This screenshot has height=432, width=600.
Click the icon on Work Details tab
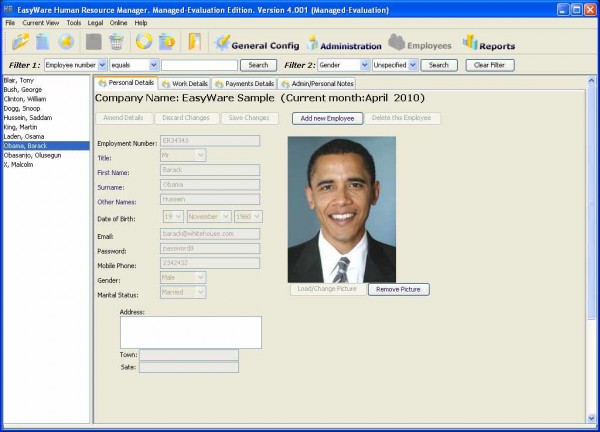(x=166, y=84)
